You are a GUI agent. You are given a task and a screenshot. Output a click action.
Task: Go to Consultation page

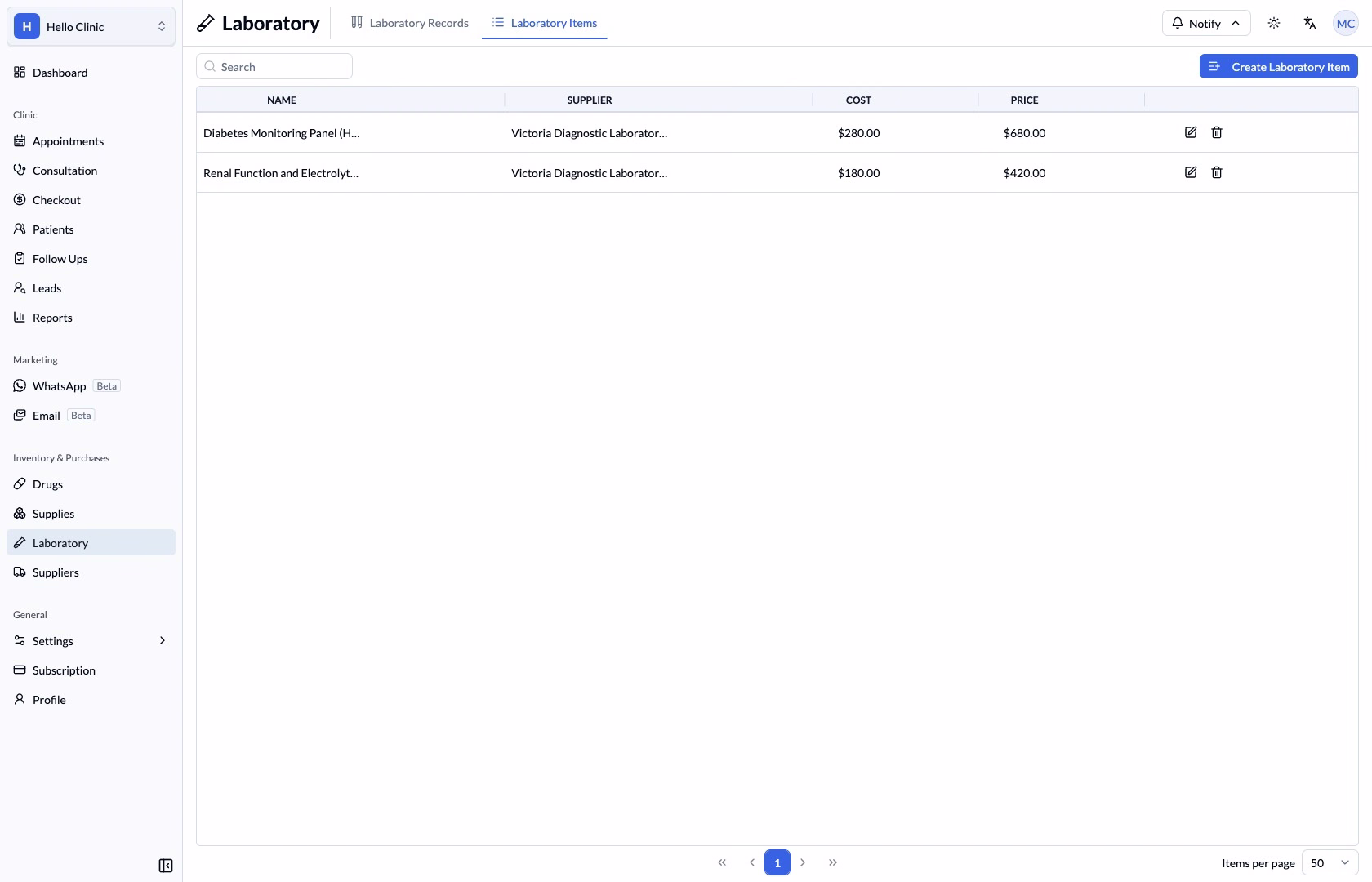(x=91, y=170)
